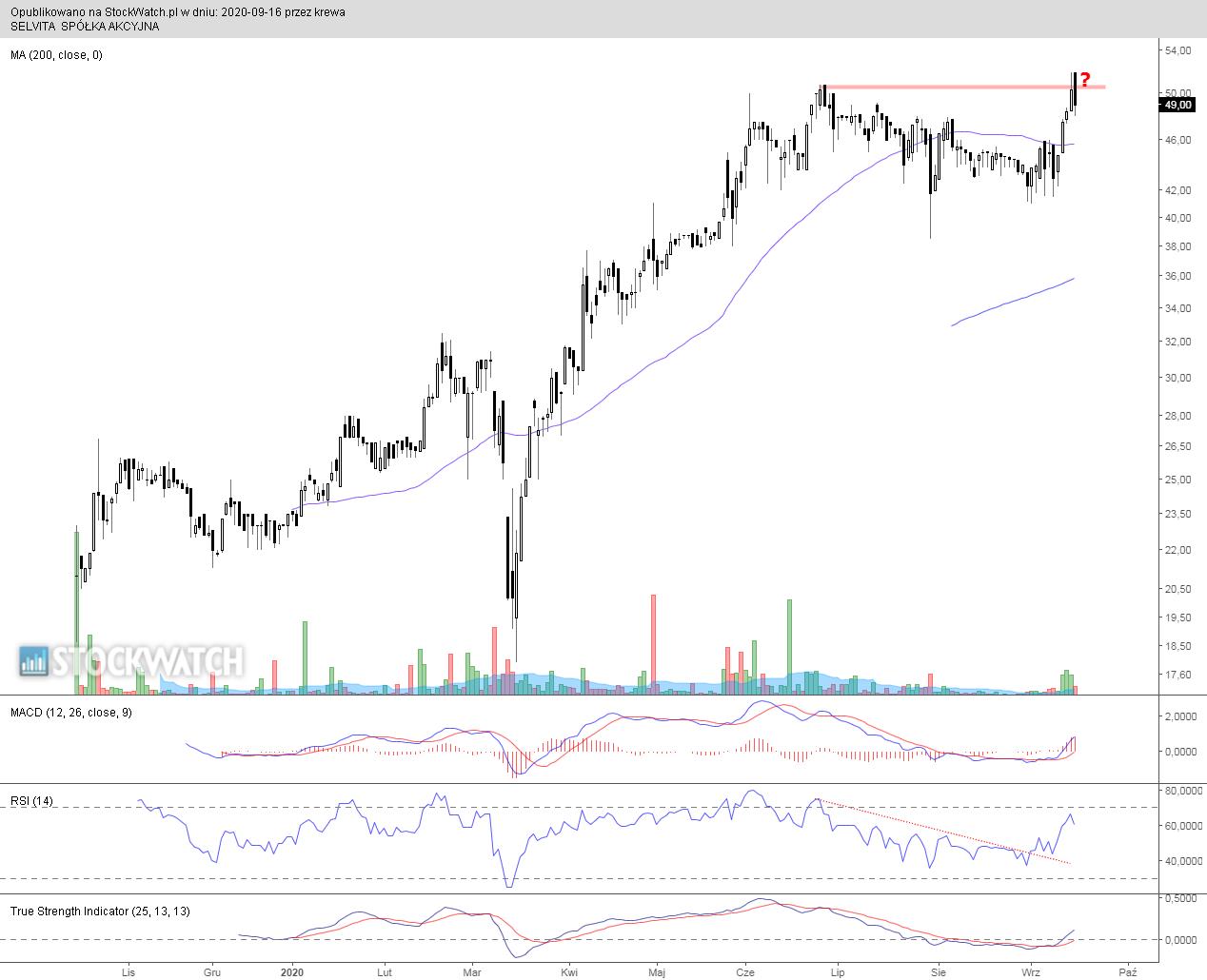1207x980 pixels.
Task: Click the 17,60 price axis label
Action: coord(1178,675)
